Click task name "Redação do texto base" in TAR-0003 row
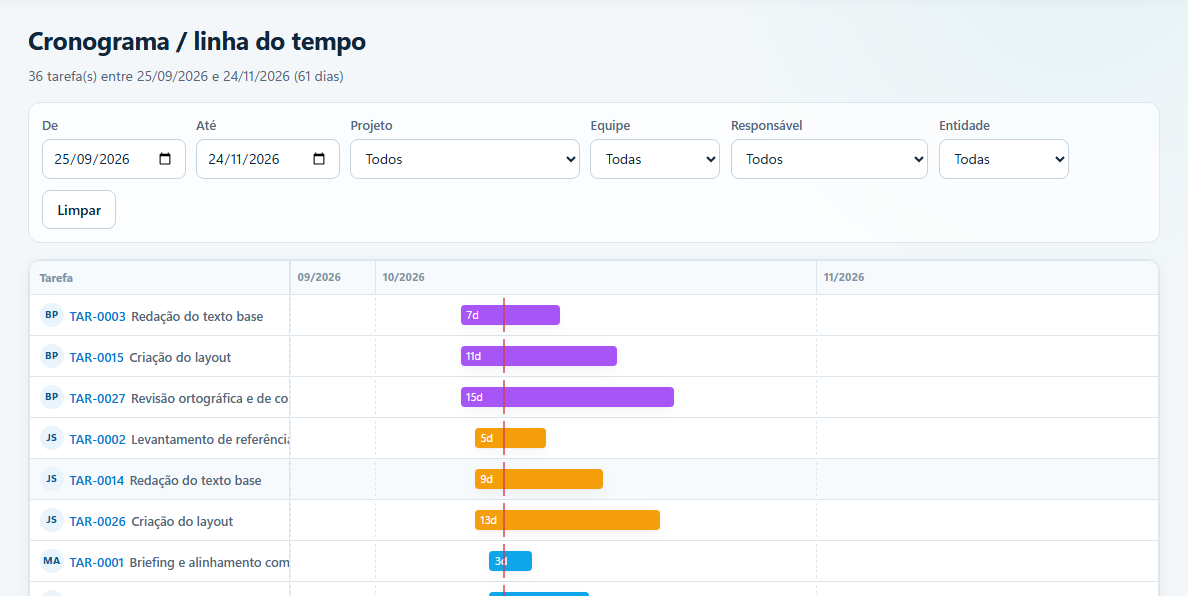 (x=197, y=317)
